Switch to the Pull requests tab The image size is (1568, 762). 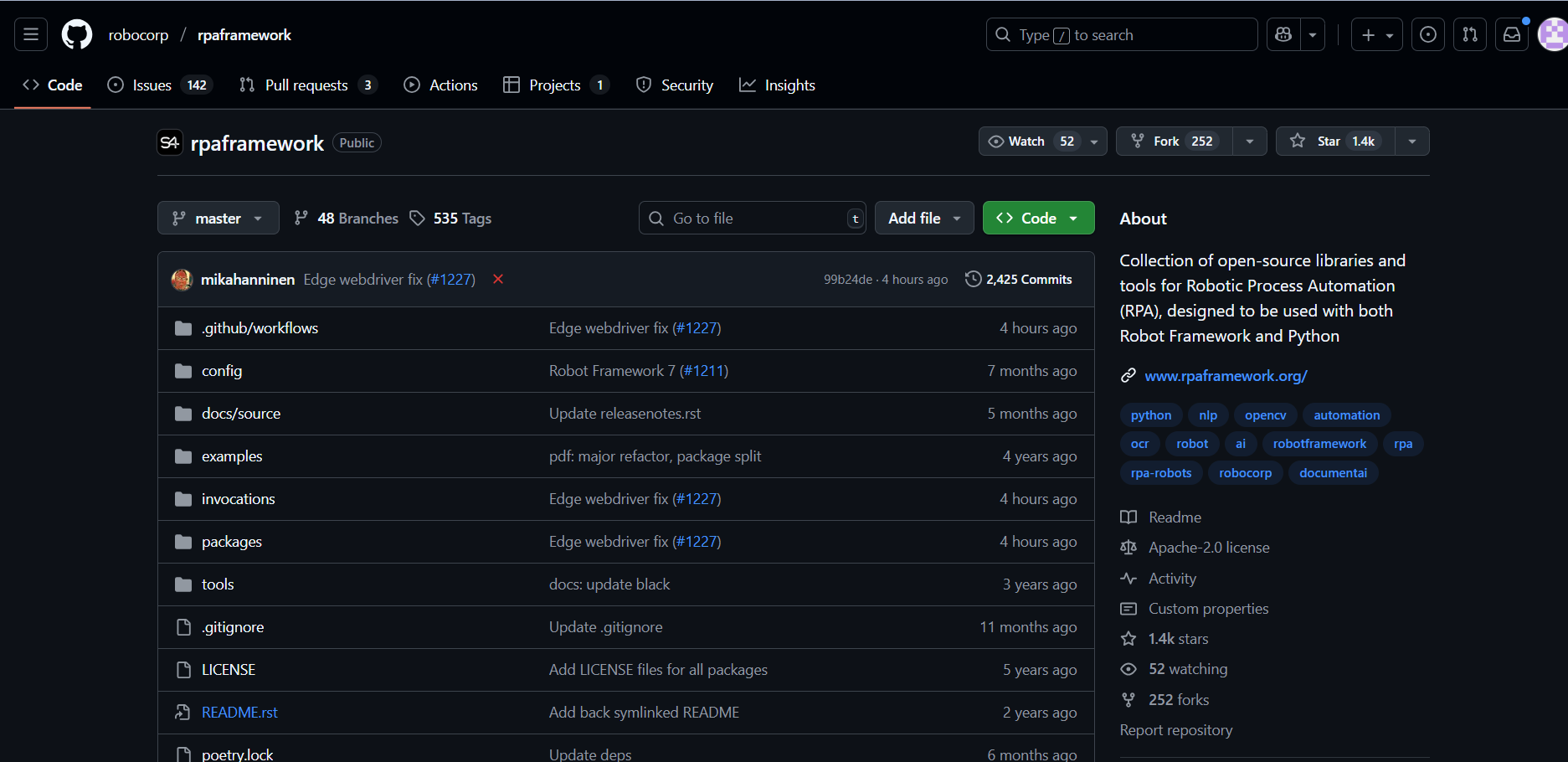(308, 85)
